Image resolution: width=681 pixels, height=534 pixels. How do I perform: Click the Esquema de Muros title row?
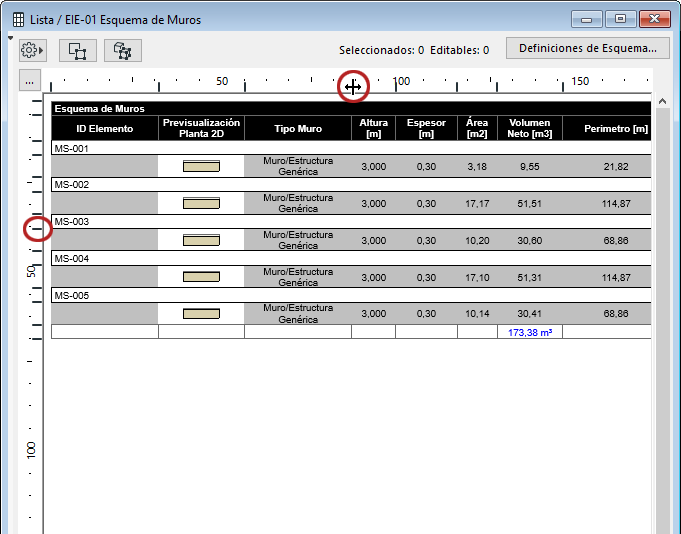[x=351, y=109]
